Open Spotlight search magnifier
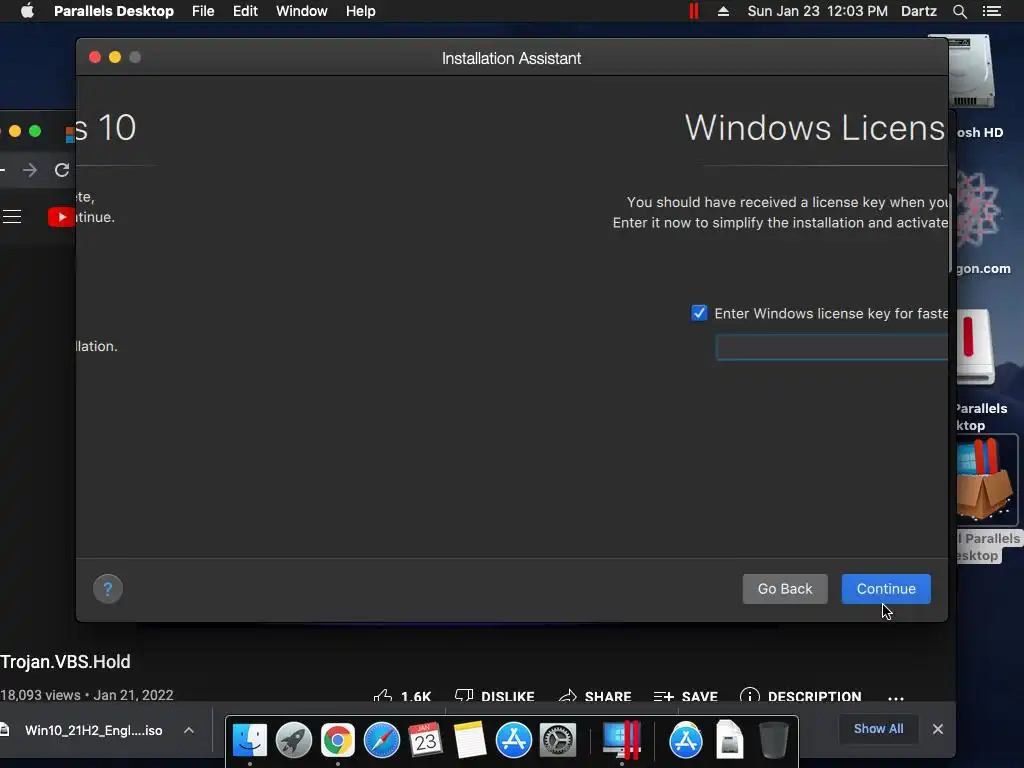The height and width of the screenshot is (768, 1024). point(959,11)
